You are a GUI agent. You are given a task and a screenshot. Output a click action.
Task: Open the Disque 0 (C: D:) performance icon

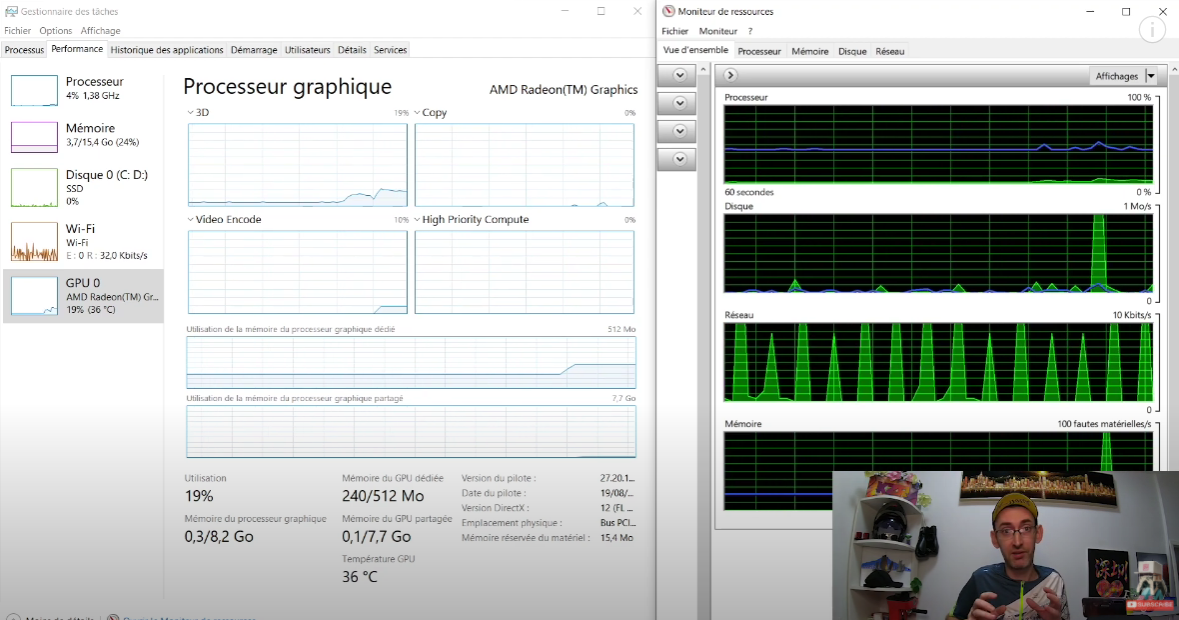tap(34, 187)
